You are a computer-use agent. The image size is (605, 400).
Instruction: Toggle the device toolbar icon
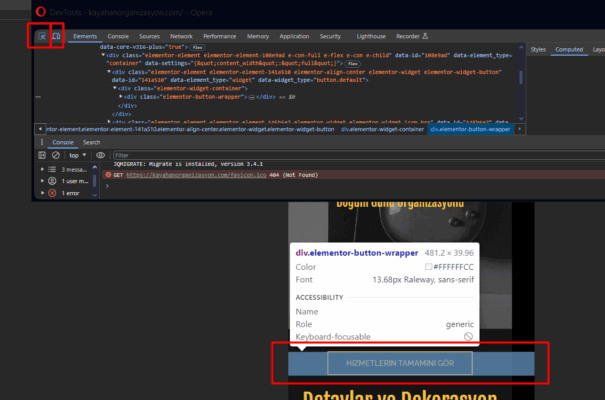tap(57, 36)
